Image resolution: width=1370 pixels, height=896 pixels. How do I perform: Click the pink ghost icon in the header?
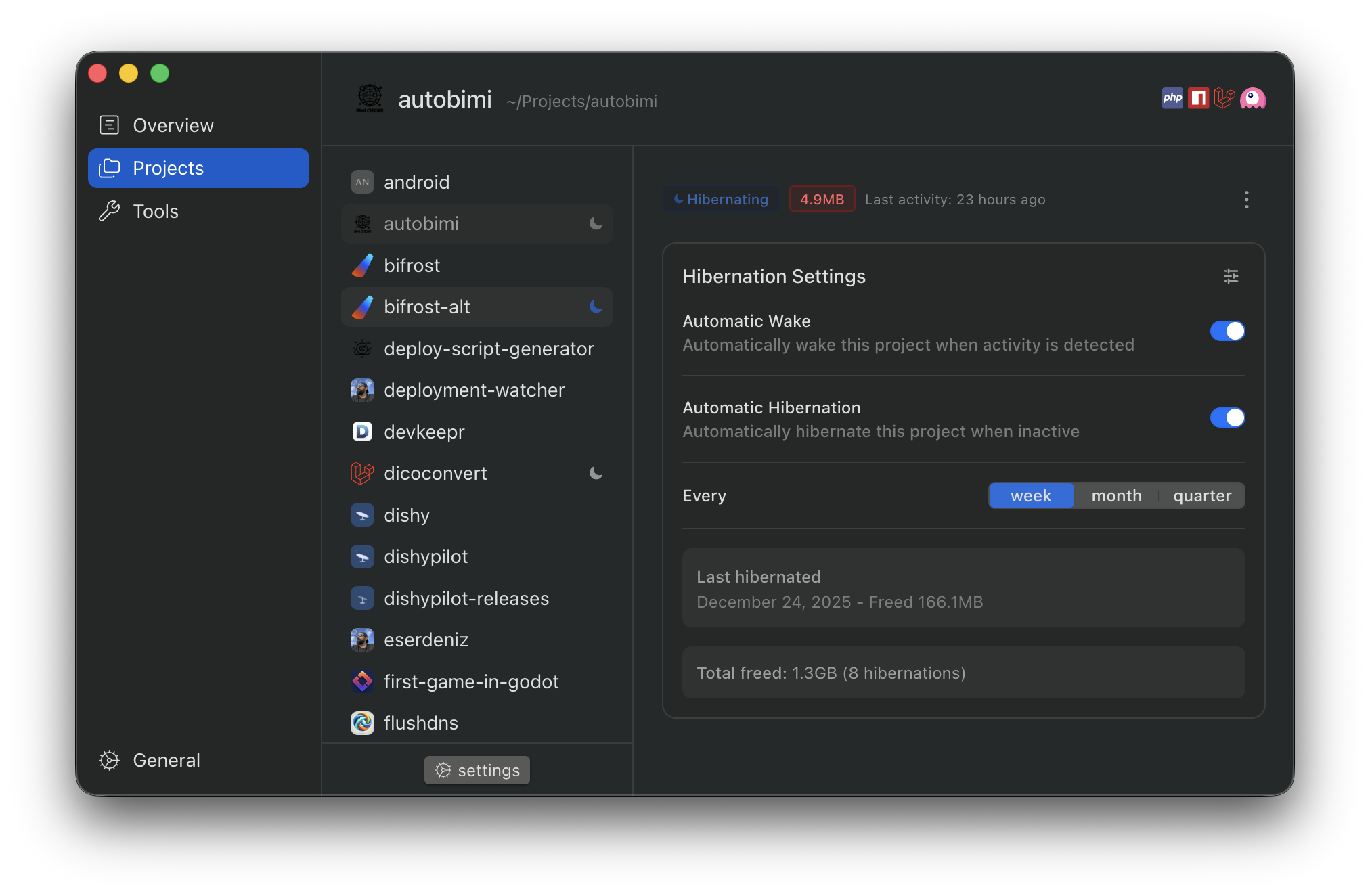click(x=1253, y=97)
